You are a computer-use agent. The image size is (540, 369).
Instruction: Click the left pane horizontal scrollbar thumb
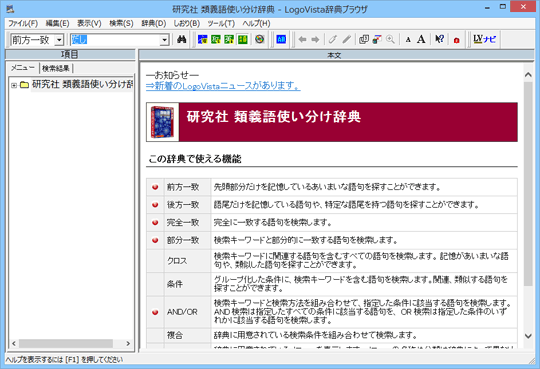(66, 344)
